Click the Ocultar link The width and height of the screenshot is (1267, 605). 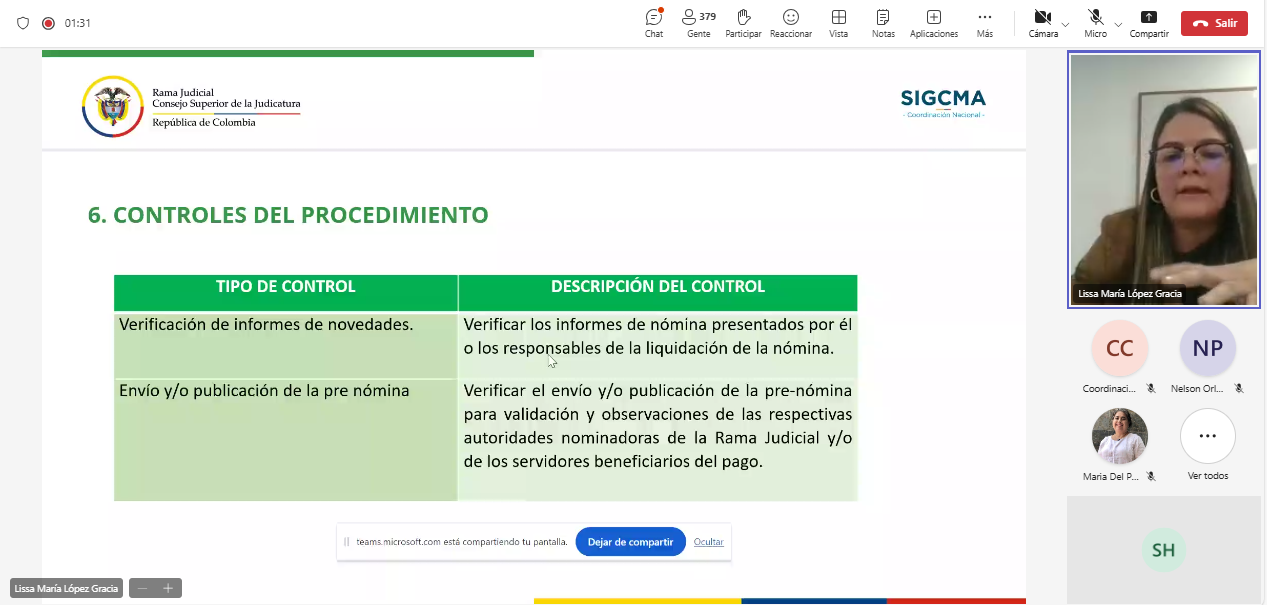point(709,542)
